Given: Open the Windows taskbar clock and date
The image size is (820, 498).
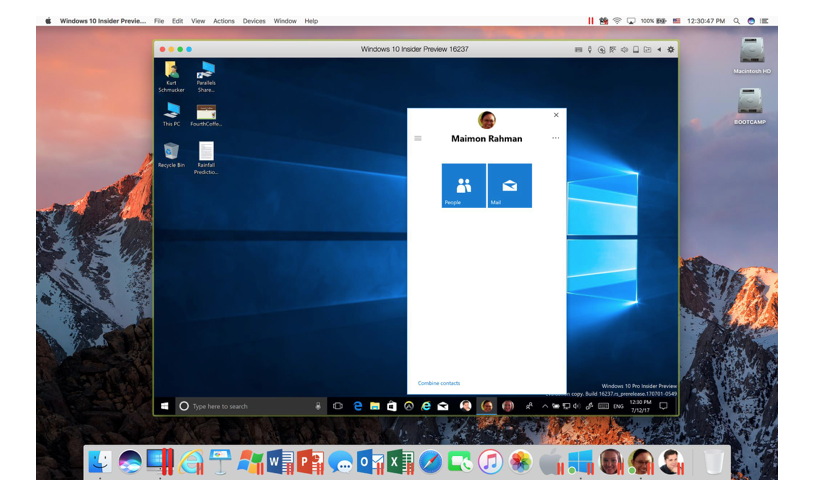Looking at the screenshot, I should [640, 406].
